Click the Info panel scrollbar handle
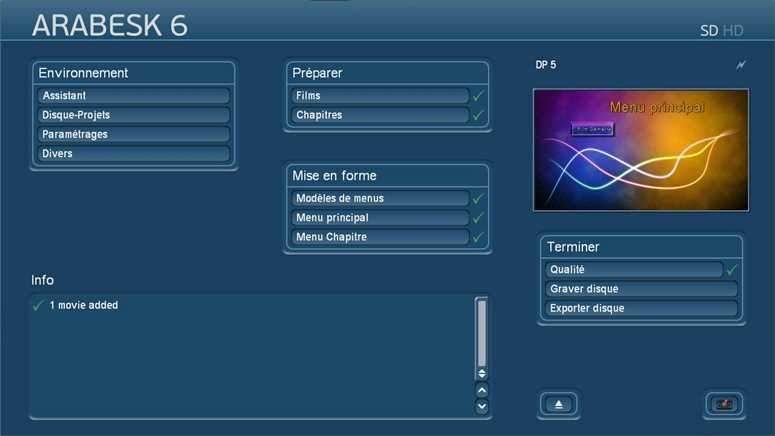The image size is (775, 436). pos(482,333)
